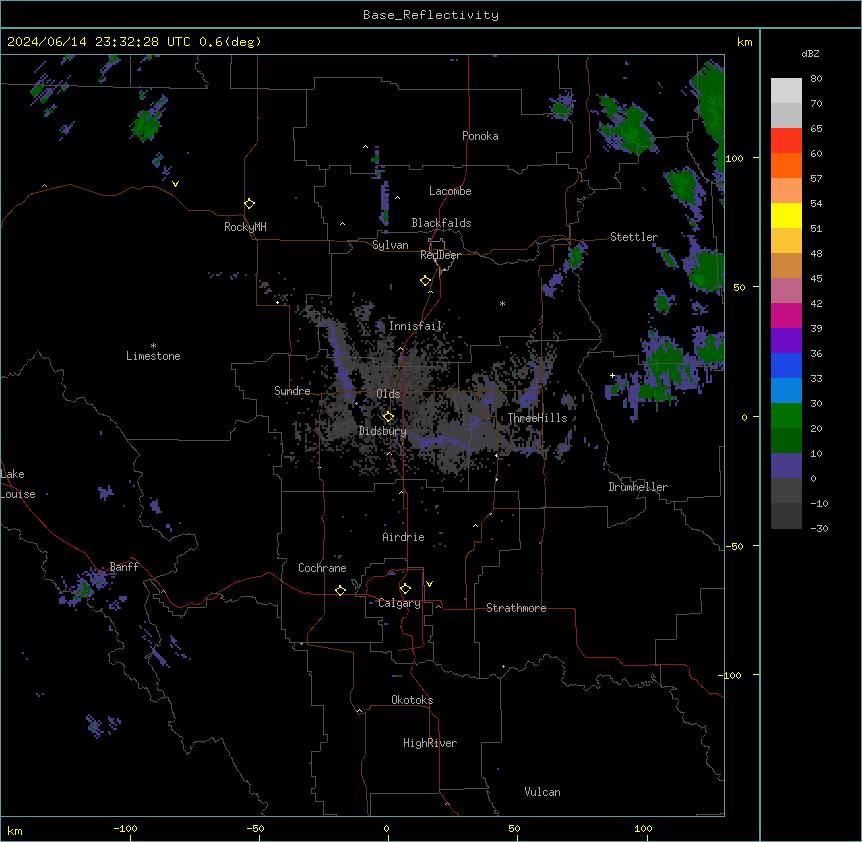Click the RockyMH label
This screenshot has height=842, width=862.
point(245,227)
